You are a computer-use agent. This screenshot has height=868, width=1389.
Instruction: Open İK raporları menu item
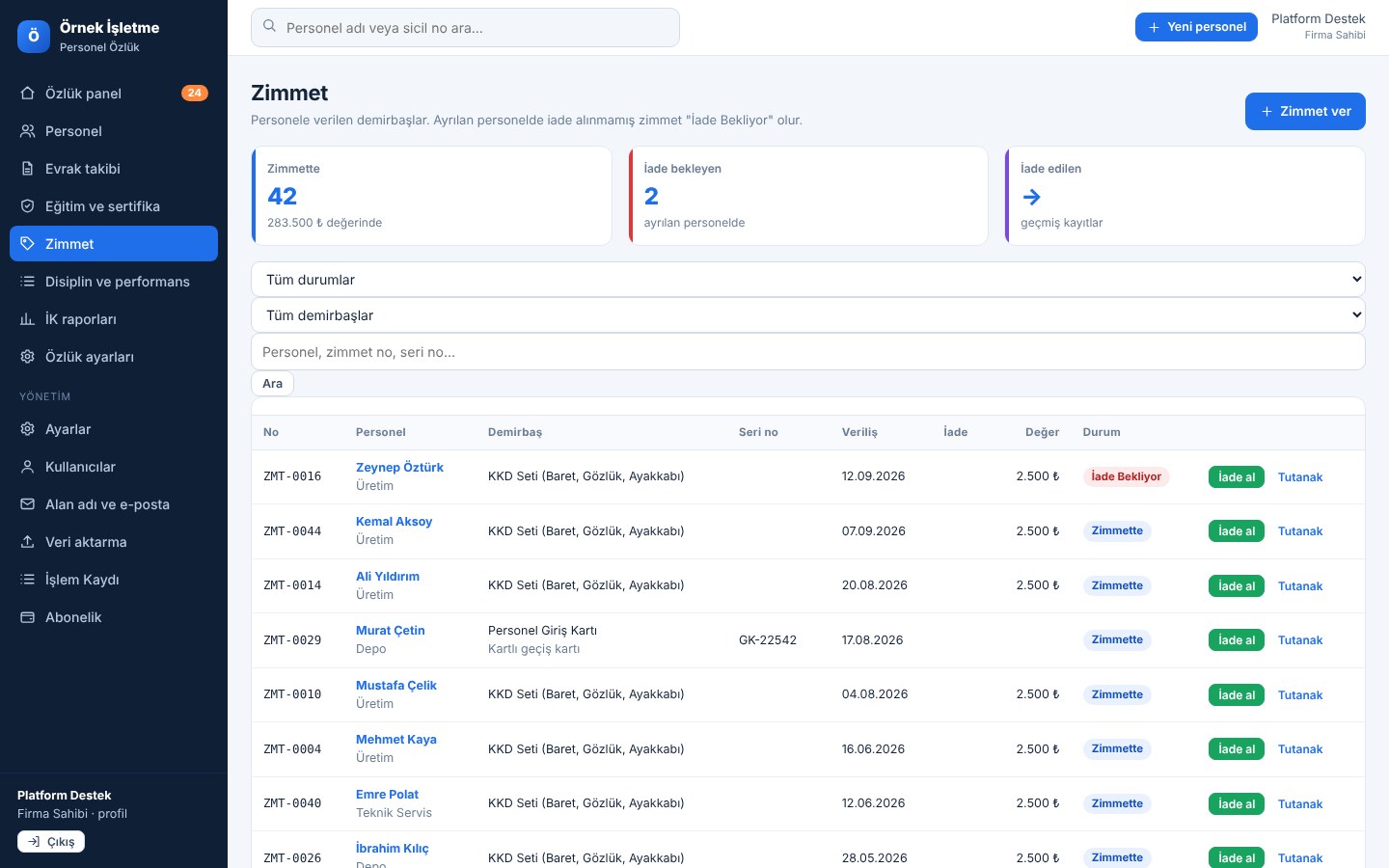114,319
